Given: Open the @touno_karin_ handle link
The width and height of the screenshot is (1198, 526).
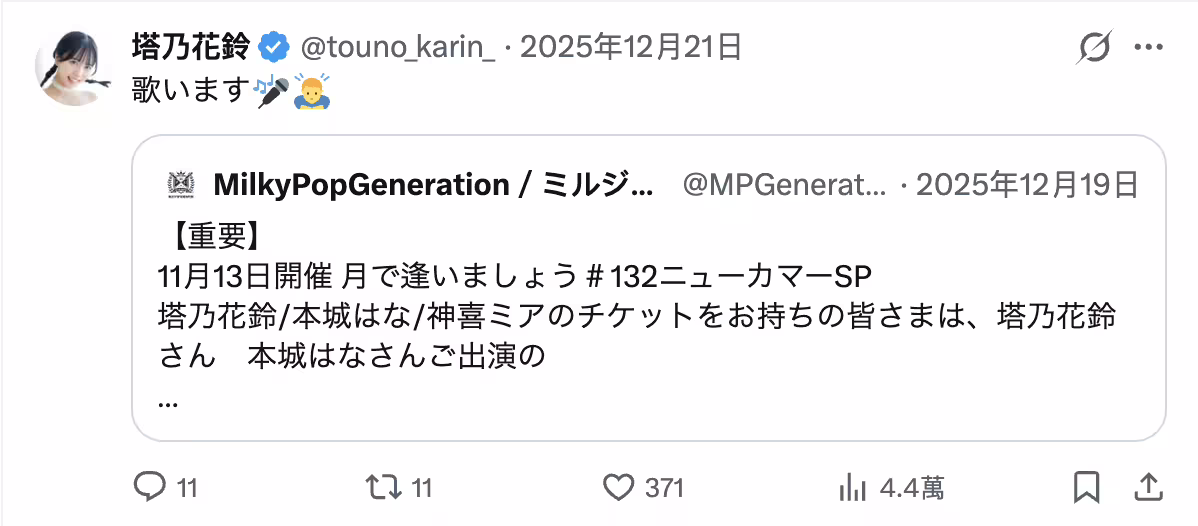Looking at the screenshot, I should (x=396, y=46).
